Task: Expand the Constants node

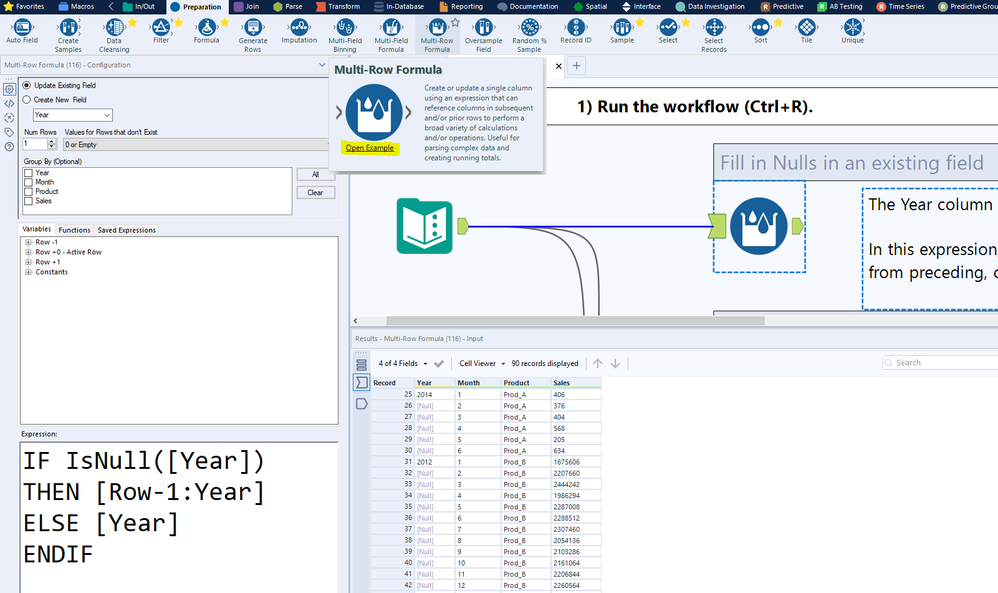Action: (28, 272)
